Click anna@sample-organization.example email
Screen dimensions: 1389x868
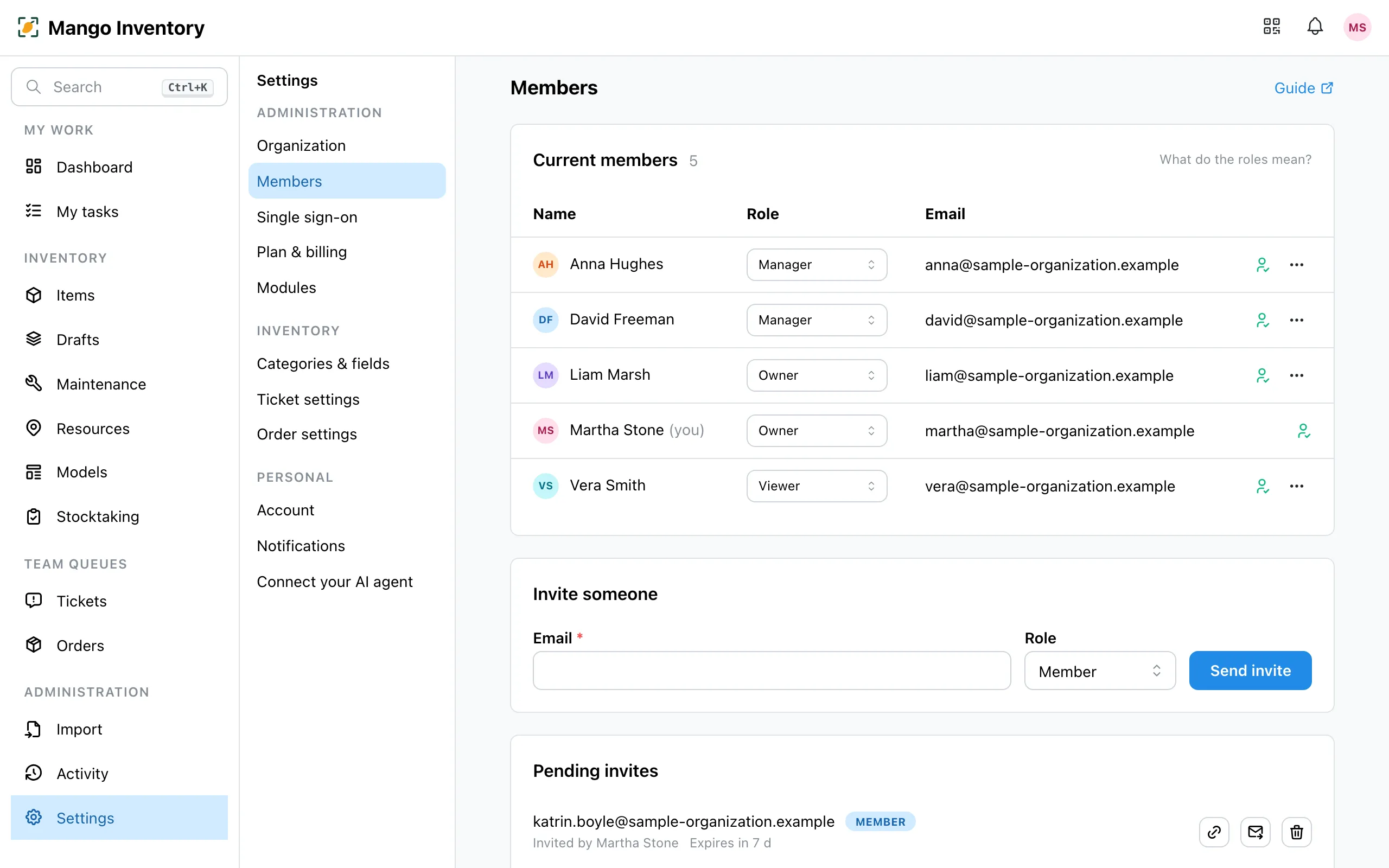[x=1052, y=265]
